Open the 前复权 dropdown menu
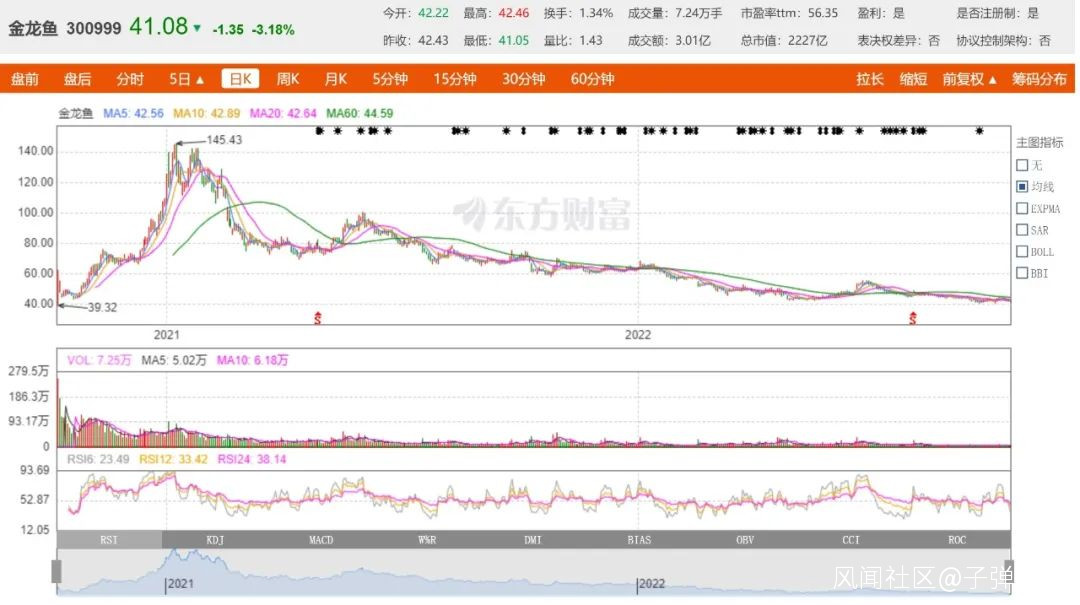Image resolution: width=1080 pixels, height=605 pixels. click(969, 79)
